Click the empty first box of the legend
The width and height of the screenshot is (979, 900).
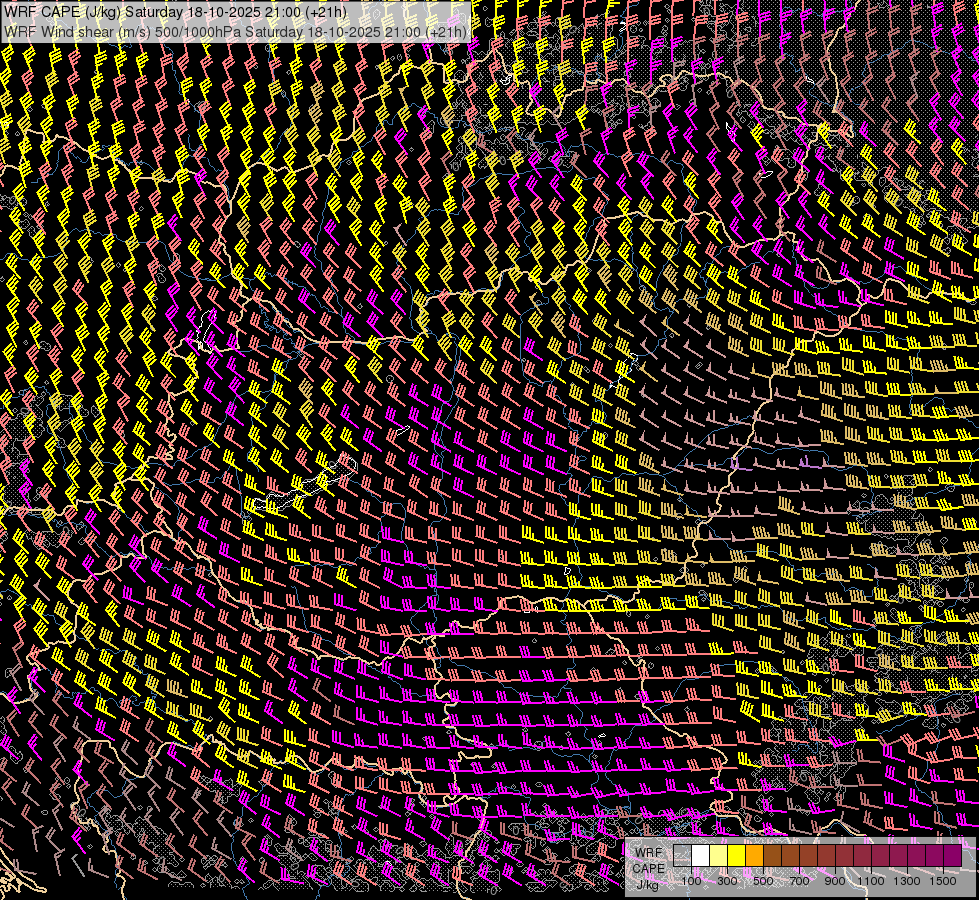tap(683, 856)
